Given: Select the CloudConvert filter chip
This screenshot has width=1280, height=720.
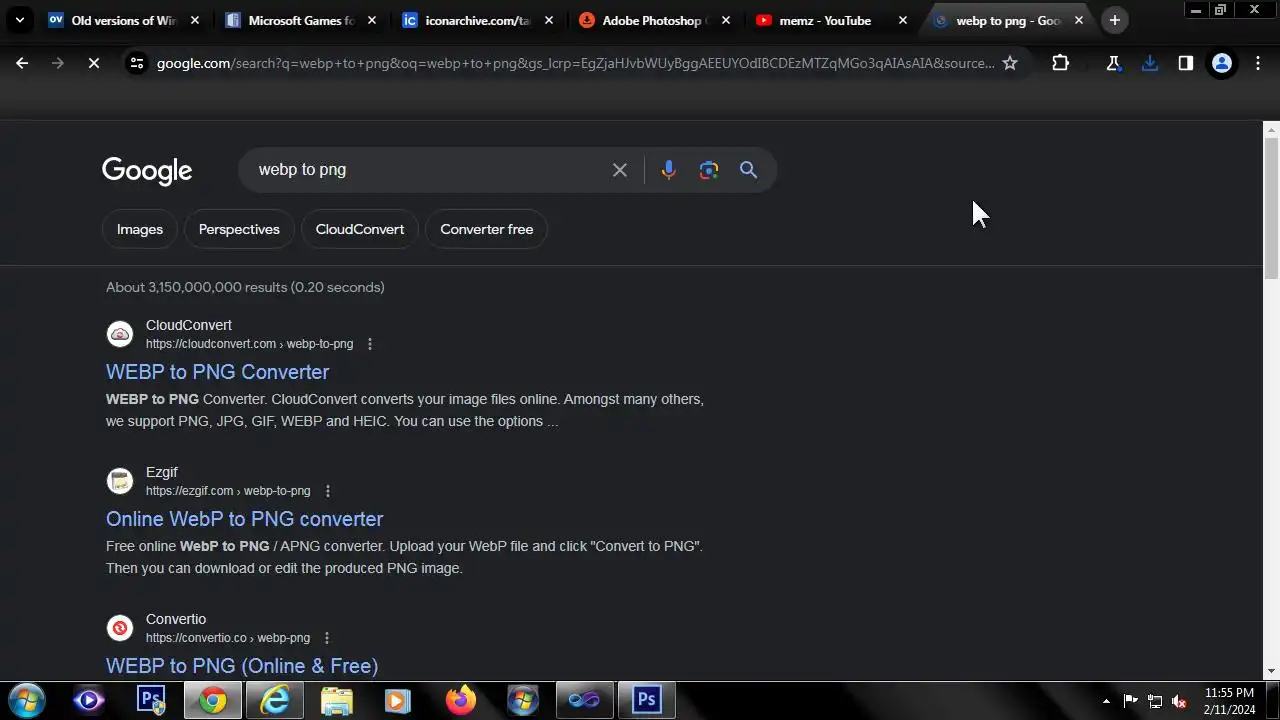Looking at the screenshot, I should (x=360, y=229).
